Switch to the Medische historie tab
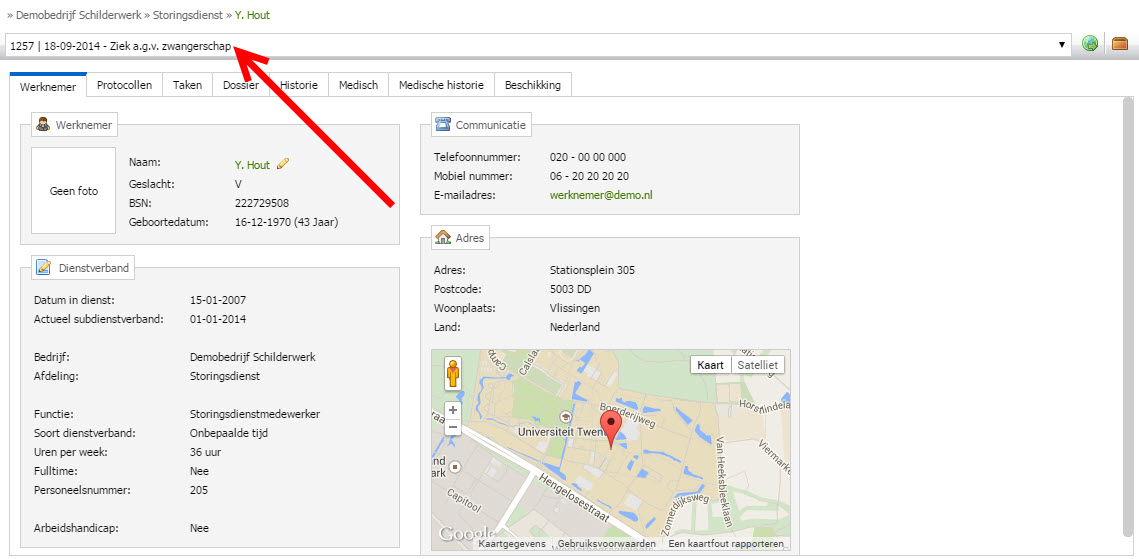The height and width of the screenshot is (559, 1139). 441,85
